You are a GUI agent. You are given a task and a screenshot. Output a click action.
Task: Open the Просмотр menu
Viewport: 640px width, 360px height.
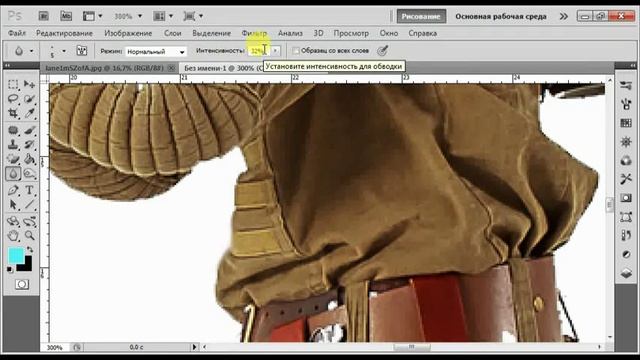351,33
